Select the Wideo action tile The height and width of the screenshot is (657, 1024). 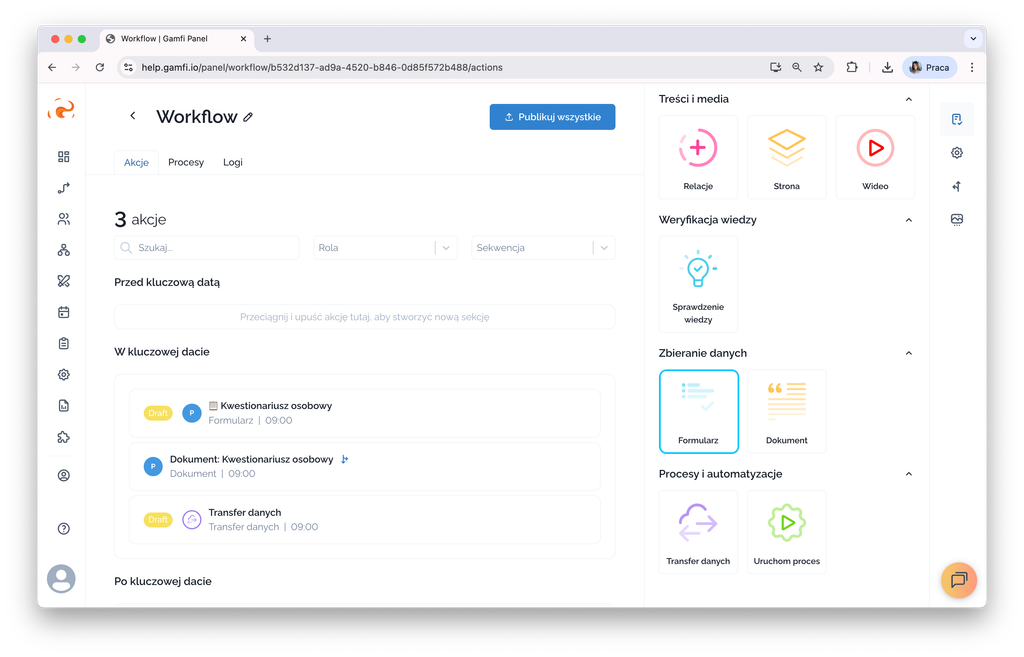coord(875,156)
